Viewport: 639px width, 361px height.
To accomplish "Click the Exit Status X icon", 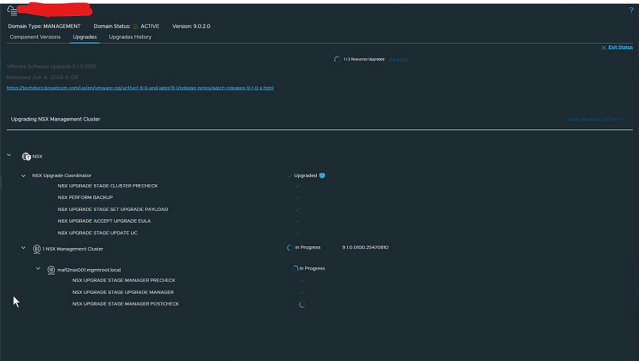I will pos(604,48).
